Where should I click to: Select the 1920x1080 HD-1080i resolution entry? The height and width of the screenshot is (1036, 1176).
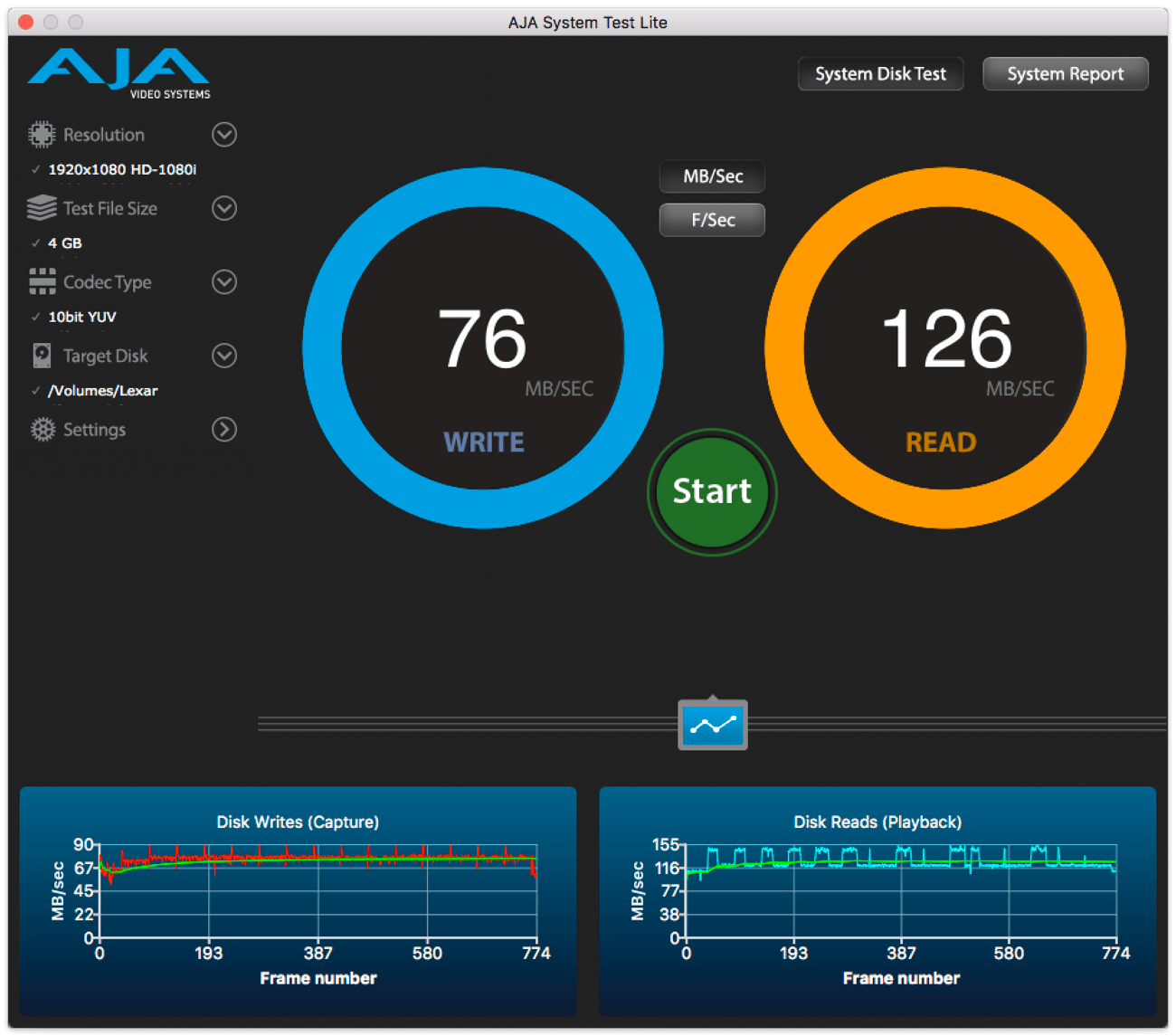click(122, 169)
